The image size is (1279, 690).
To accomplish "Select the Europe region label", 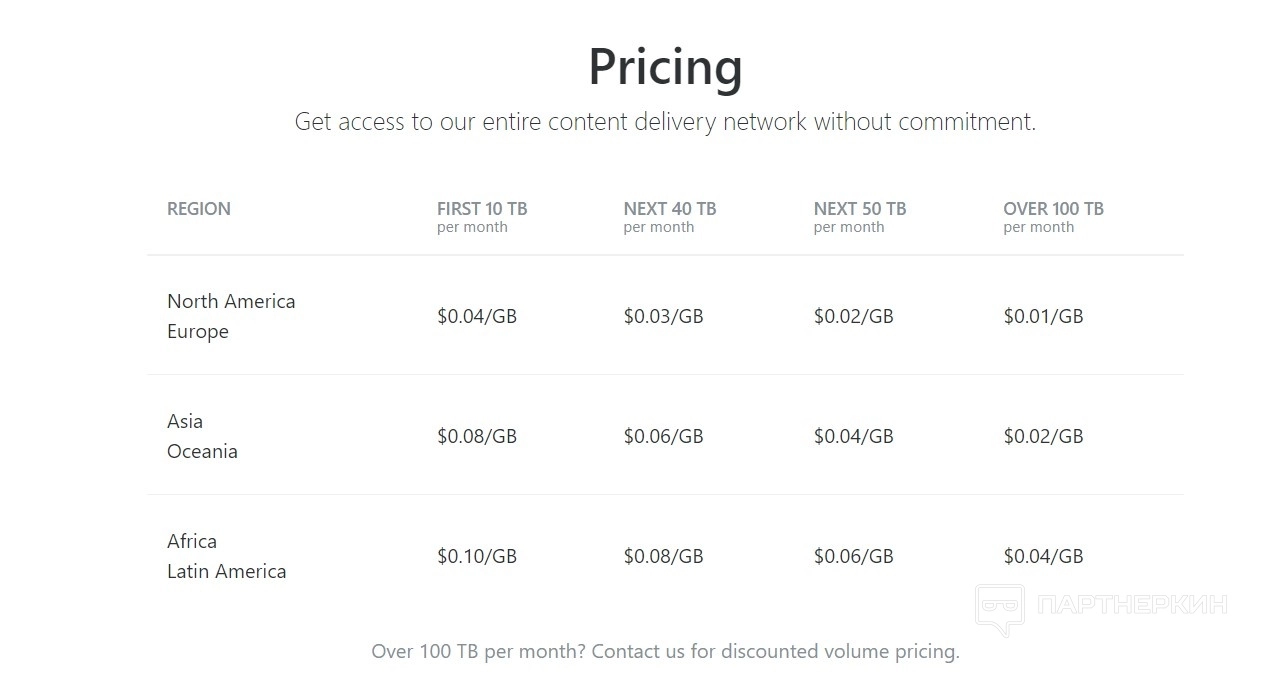I will (198, 331).
